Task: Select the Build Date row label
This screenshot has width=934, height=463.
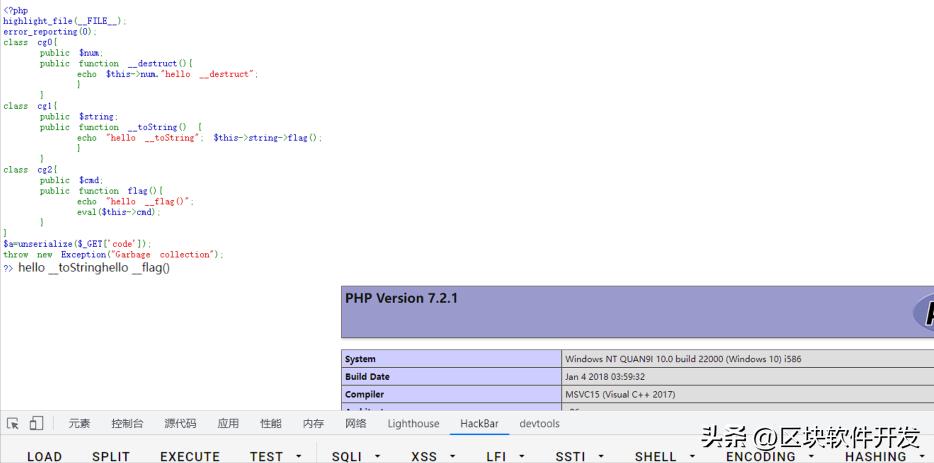Action: pos(367,377)
